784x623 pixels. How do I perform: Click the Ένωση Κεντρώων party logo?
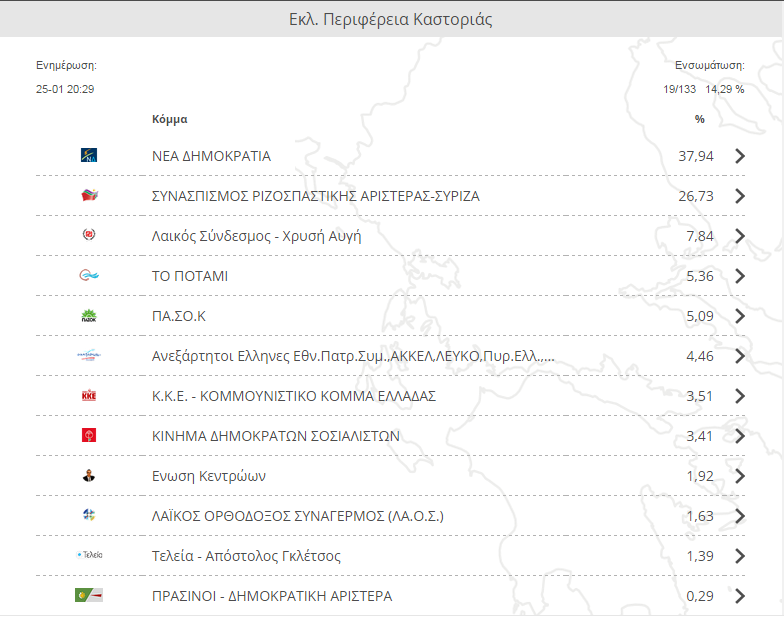[89, 476]
